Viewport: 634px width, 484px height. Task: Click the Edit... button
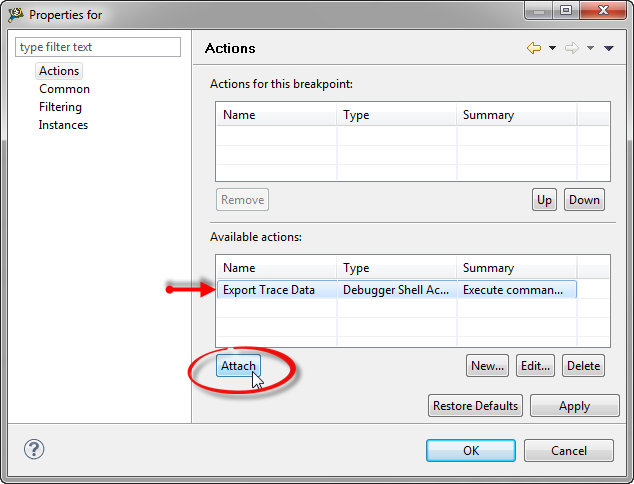(x=535, y=366)
